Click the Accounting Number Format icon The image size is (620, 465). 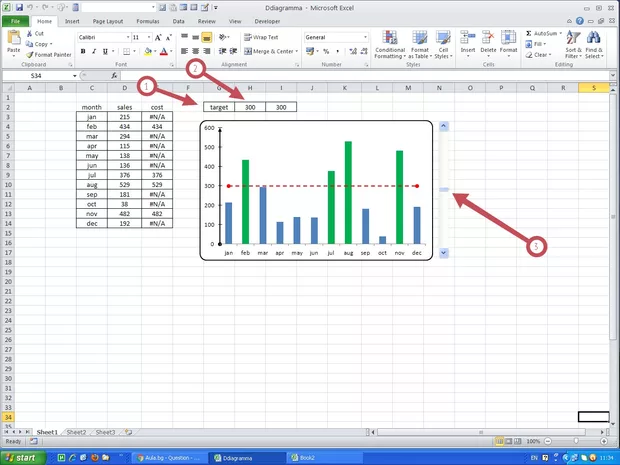click(x=310, y=51)
